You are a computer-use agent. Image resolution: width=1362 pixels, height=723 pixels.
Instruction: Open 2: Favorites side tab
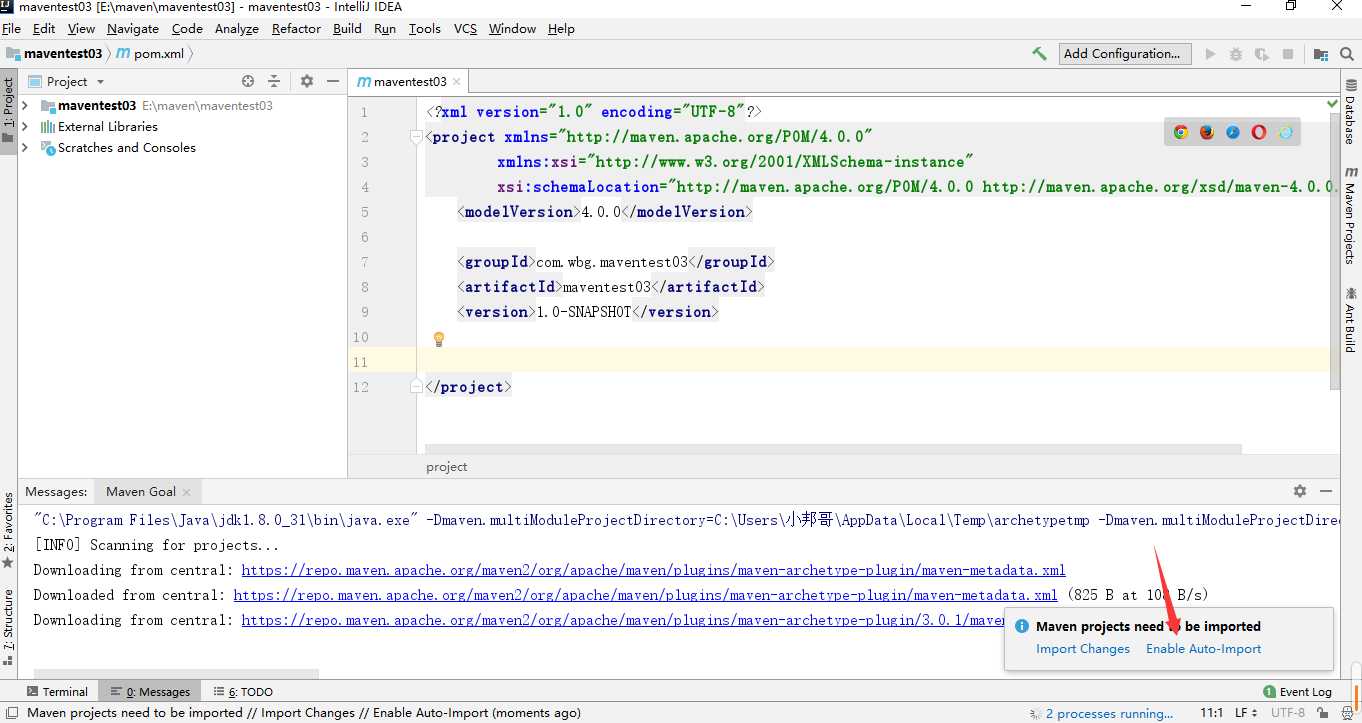tap(8, 530)
